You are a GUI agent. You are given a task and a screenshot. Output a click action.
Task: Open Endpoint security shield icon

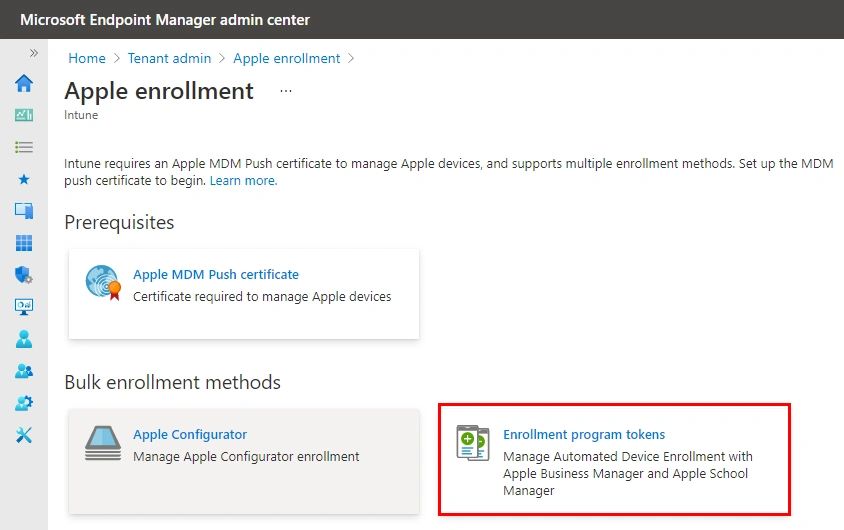(24, 275)
